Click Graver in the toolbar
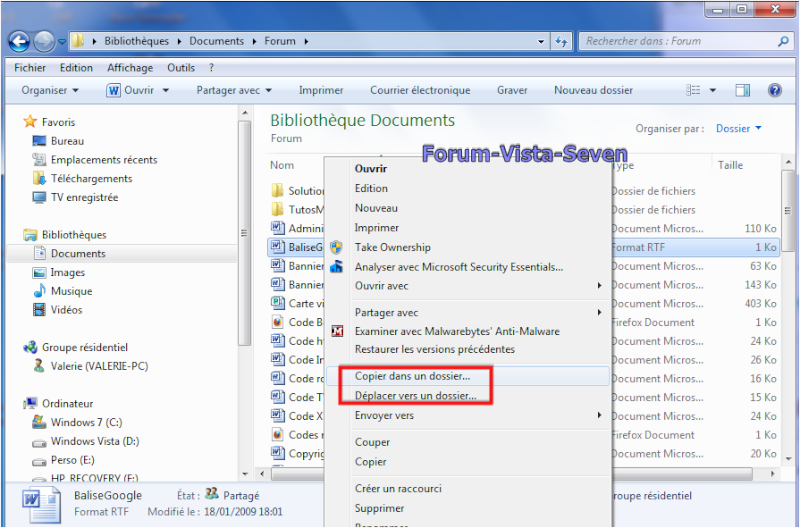The height and width of the screenshot is (528, 800). (x=512, y=90)
